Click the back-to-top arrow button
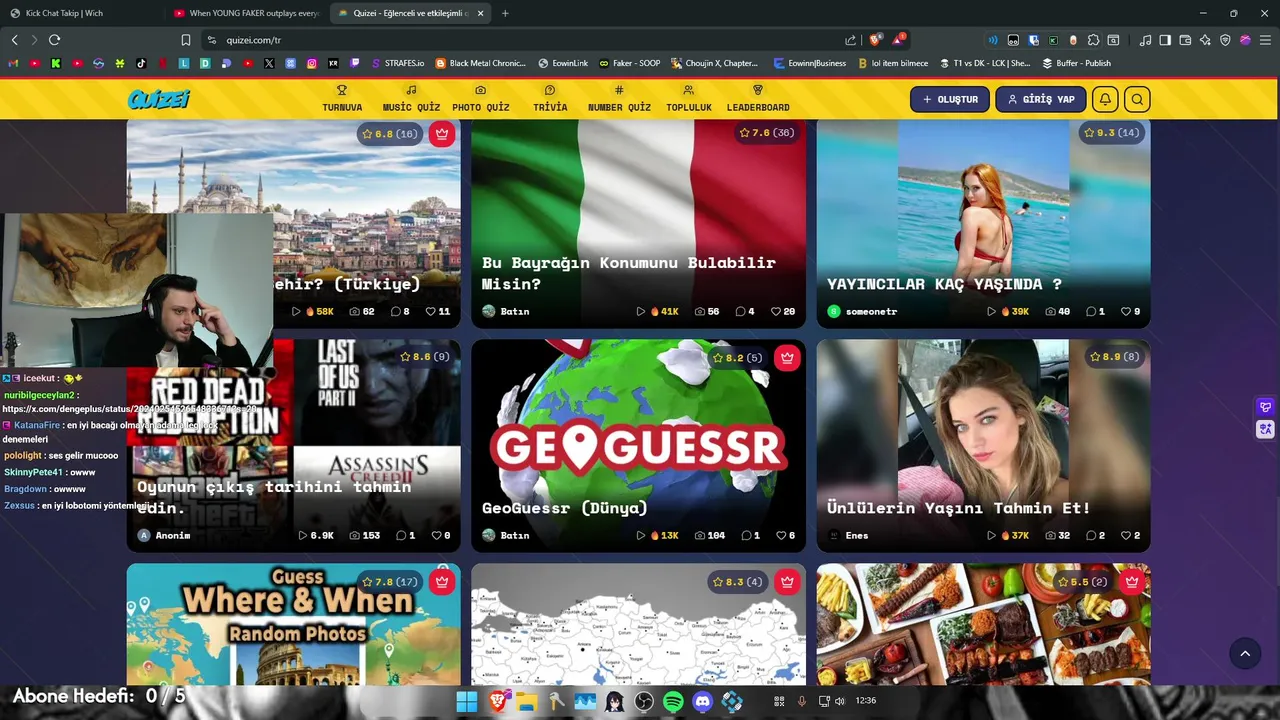 point(1245,653)
